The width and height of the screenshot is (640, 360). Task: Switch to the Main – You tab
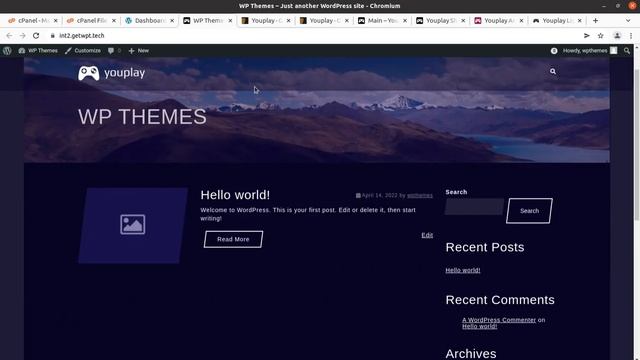382,20
